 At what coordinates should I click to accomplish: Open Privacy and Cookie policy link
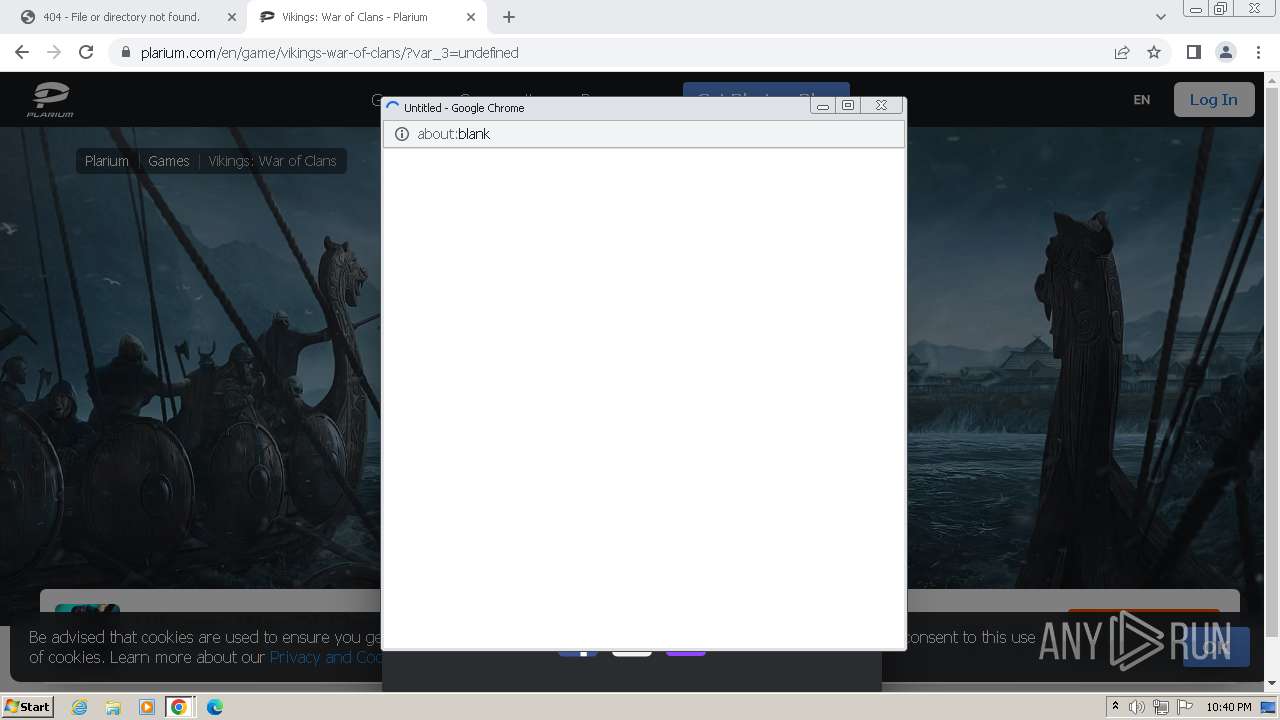325,657
